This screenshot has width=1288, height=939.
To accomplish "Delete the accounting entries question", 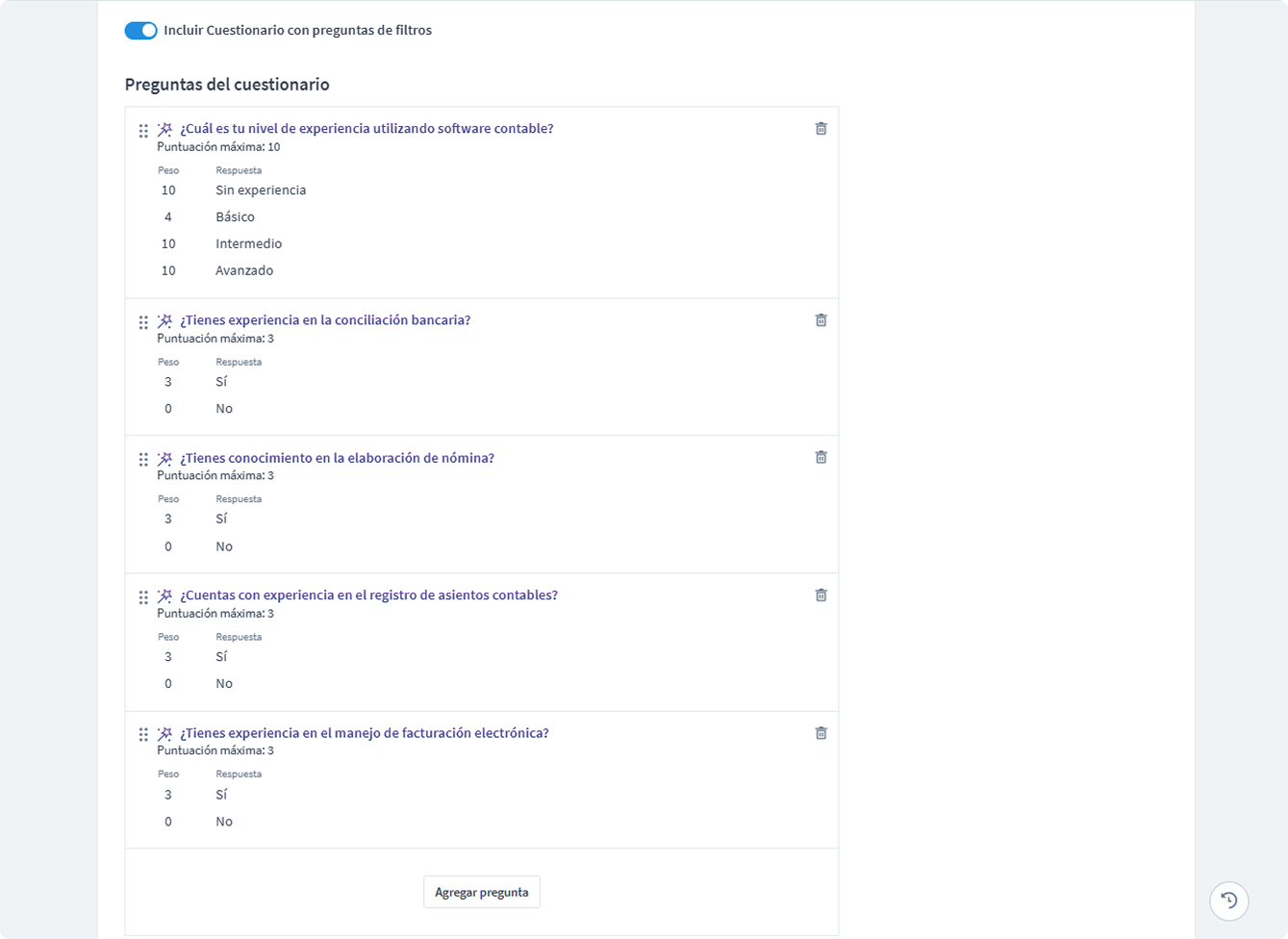I will click(x=821, y=596).
